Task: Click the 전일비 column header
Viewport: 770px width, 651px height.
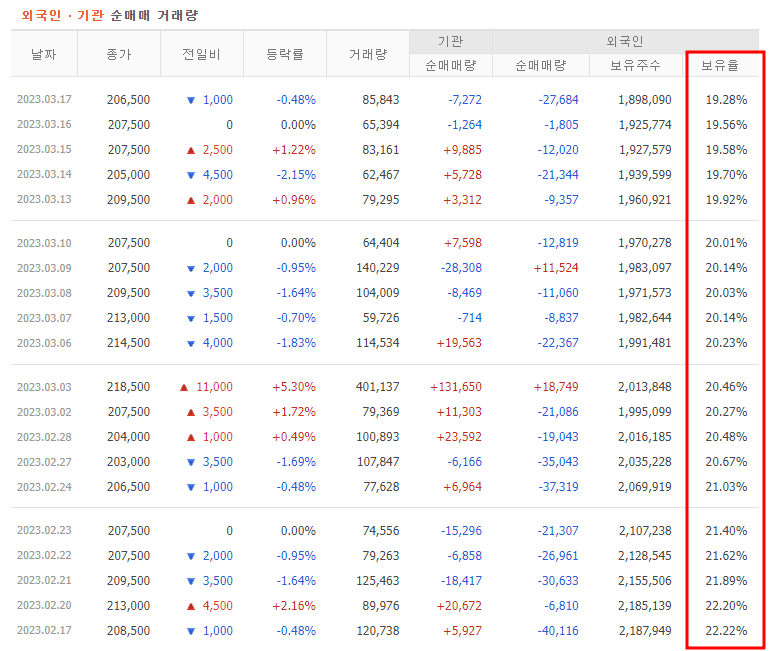Action: point(202,54)
